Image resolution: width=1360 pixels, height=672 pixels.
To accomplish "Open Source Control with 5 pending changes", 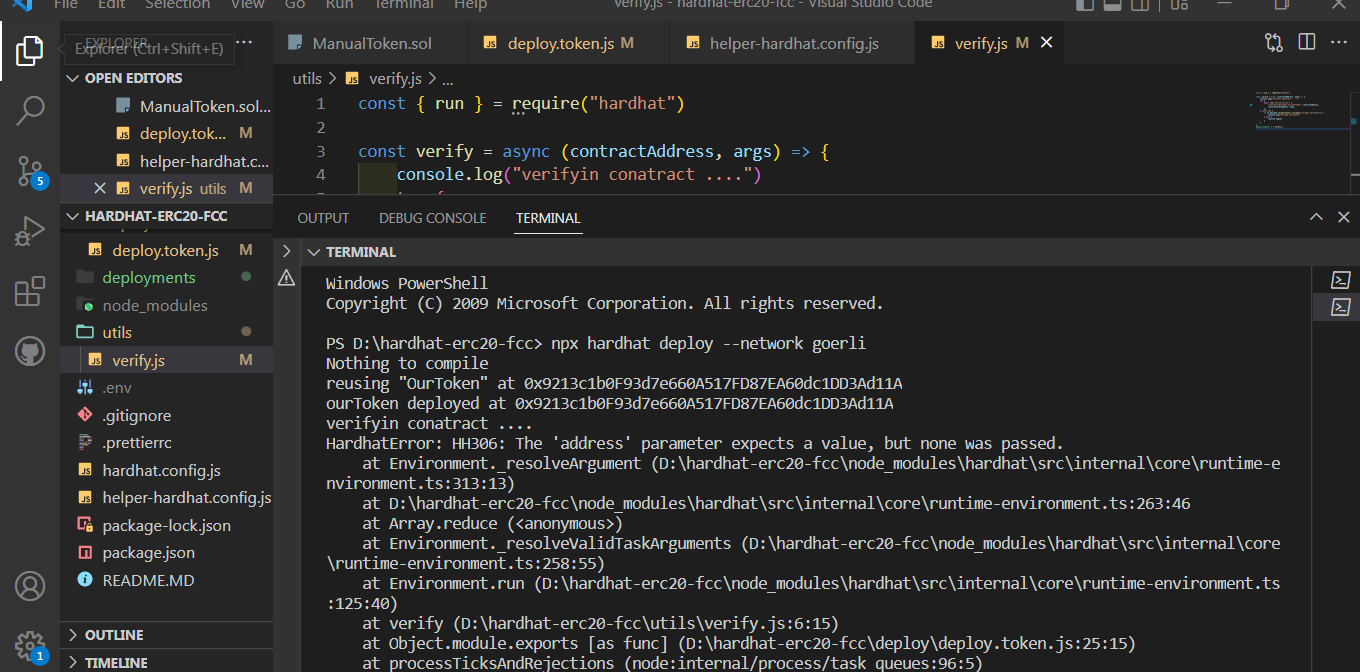I will [x=30, y=172].
